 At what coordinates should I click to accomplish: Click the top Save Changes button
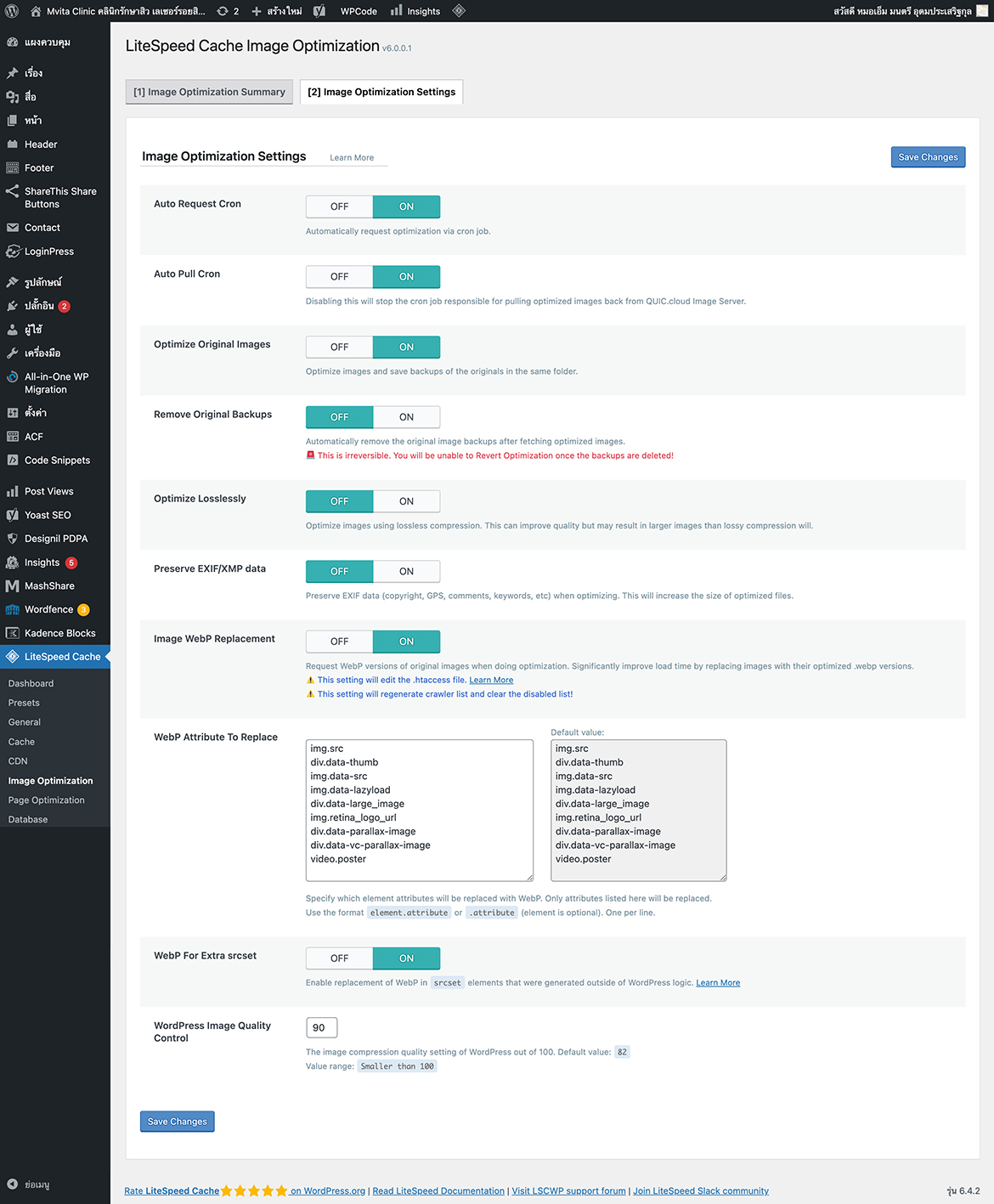tap(928, 157)
